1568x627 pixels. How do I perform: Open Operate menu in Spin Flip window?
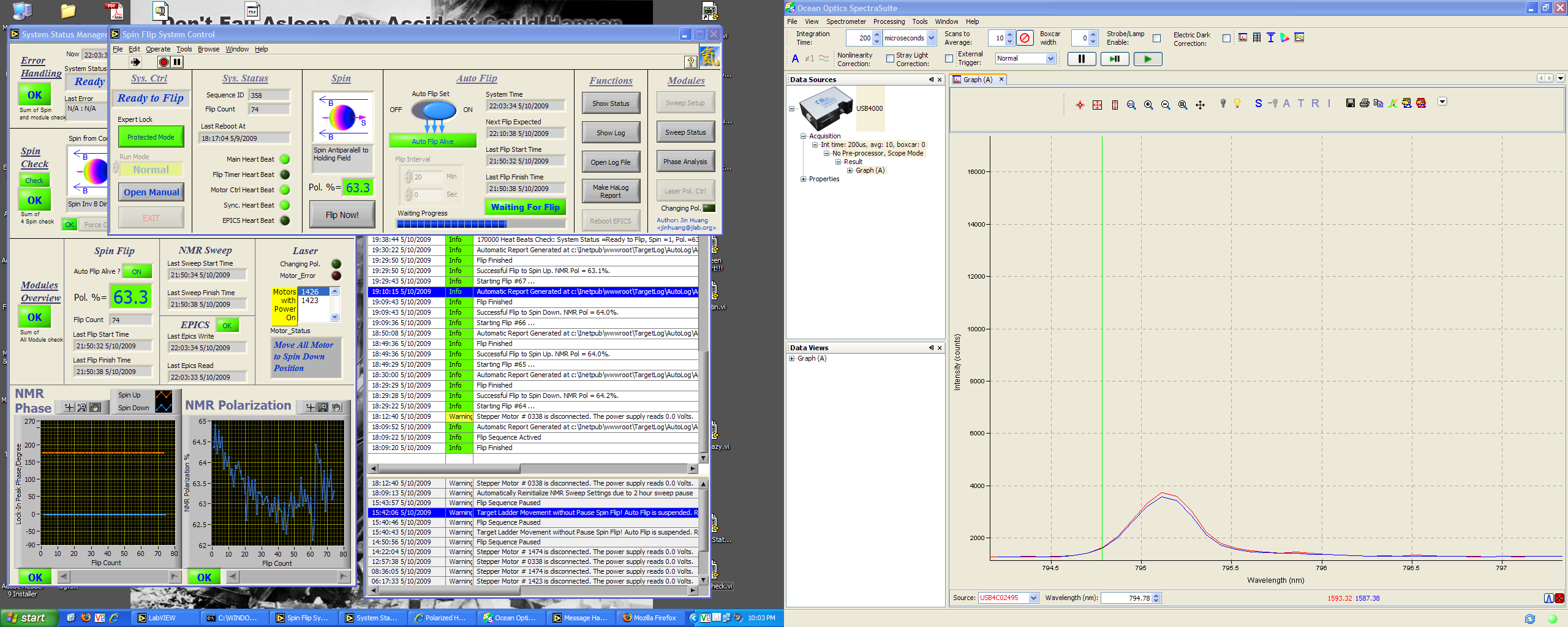[158, 49]
